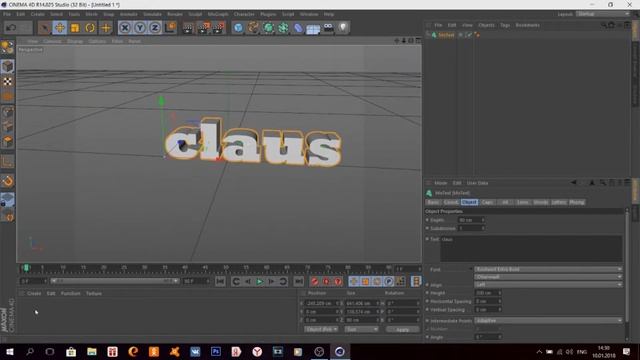640x360 pixels.
Task: Toggle MoText editor visibility dots
Action: [461, 35]
